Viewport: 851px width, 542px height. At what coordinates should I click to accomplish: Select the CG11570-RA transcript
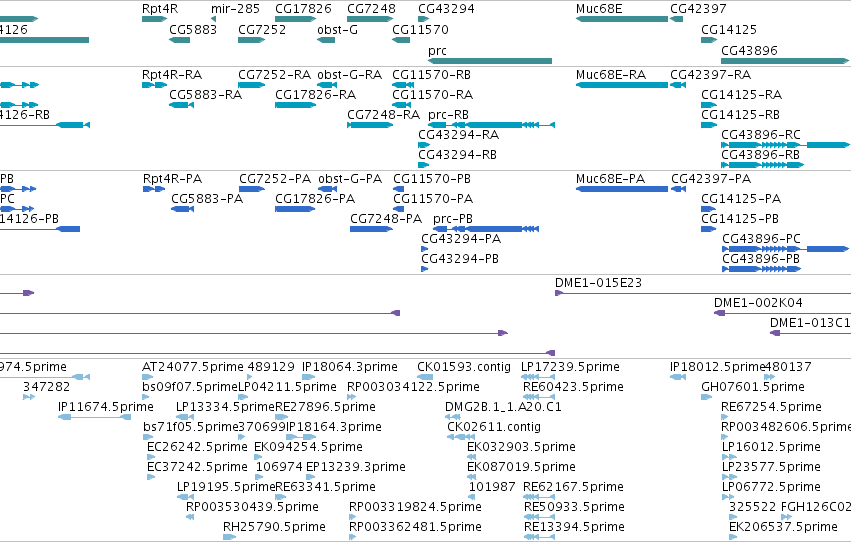click(x=400, y=105)
